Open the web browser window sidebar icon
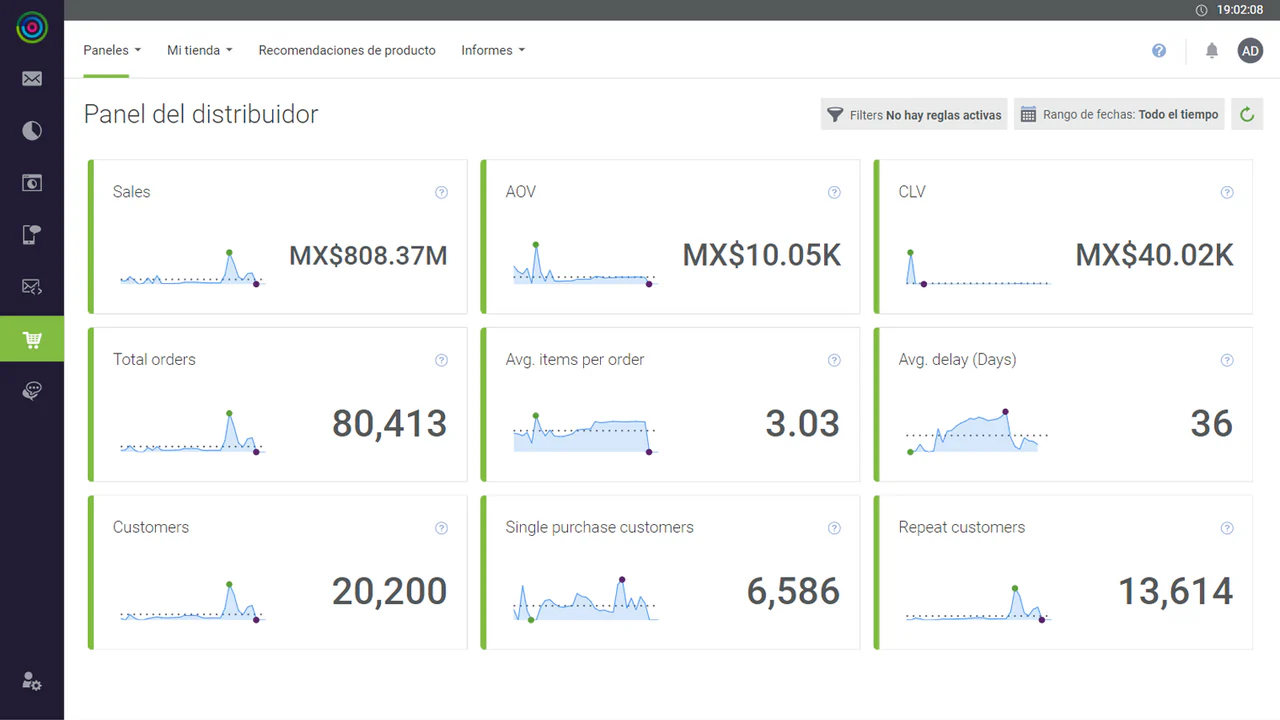1280x720 pixels. point(32,183)
